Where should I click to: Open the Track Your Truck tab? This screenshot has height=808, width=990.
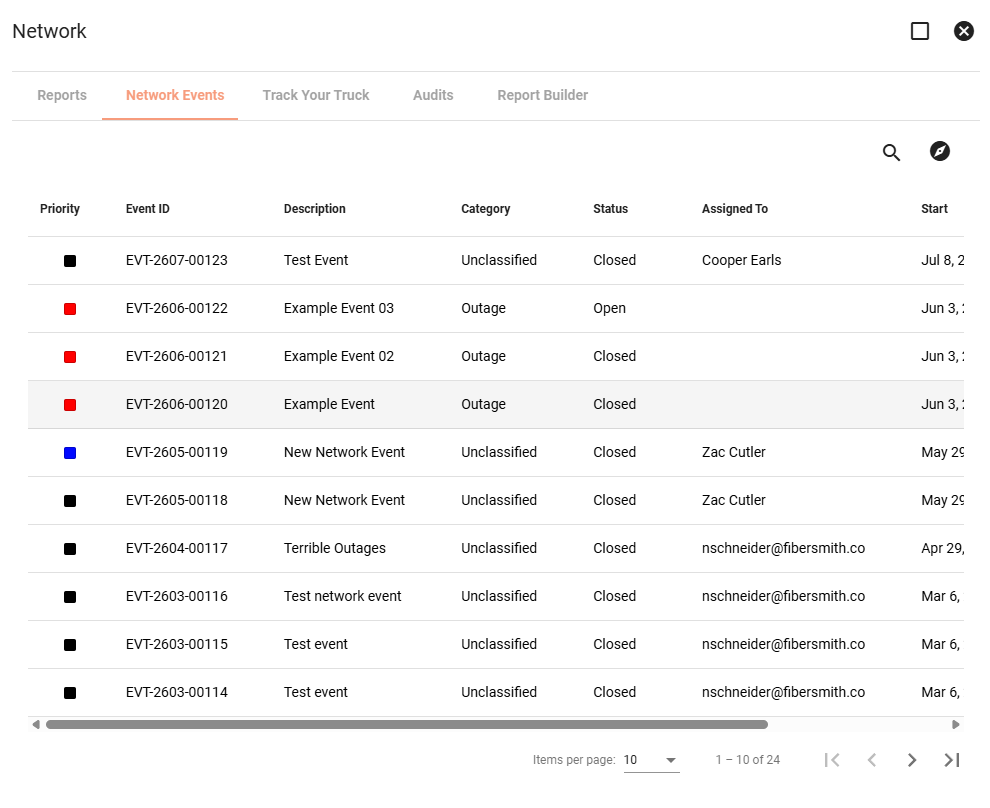point(316,95)
